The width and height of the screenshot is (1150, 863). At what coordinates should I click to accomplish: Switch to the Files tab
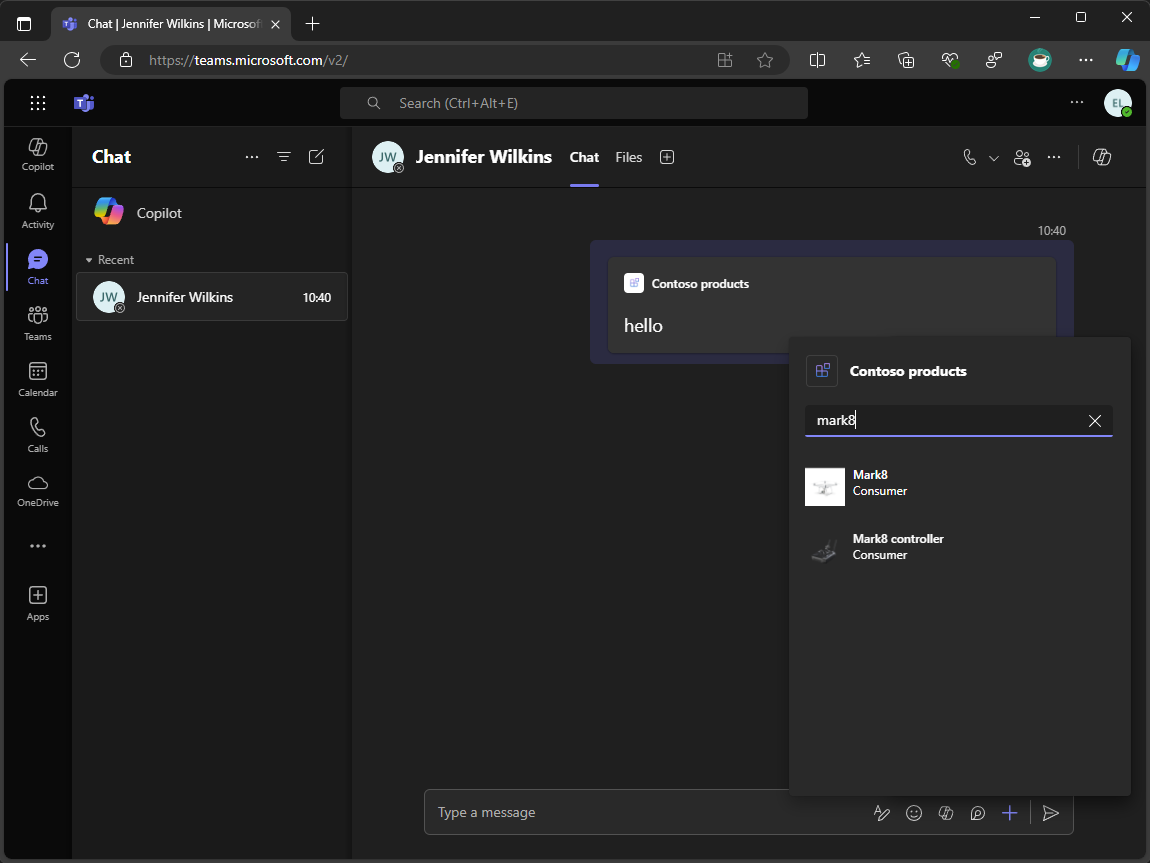629,157
